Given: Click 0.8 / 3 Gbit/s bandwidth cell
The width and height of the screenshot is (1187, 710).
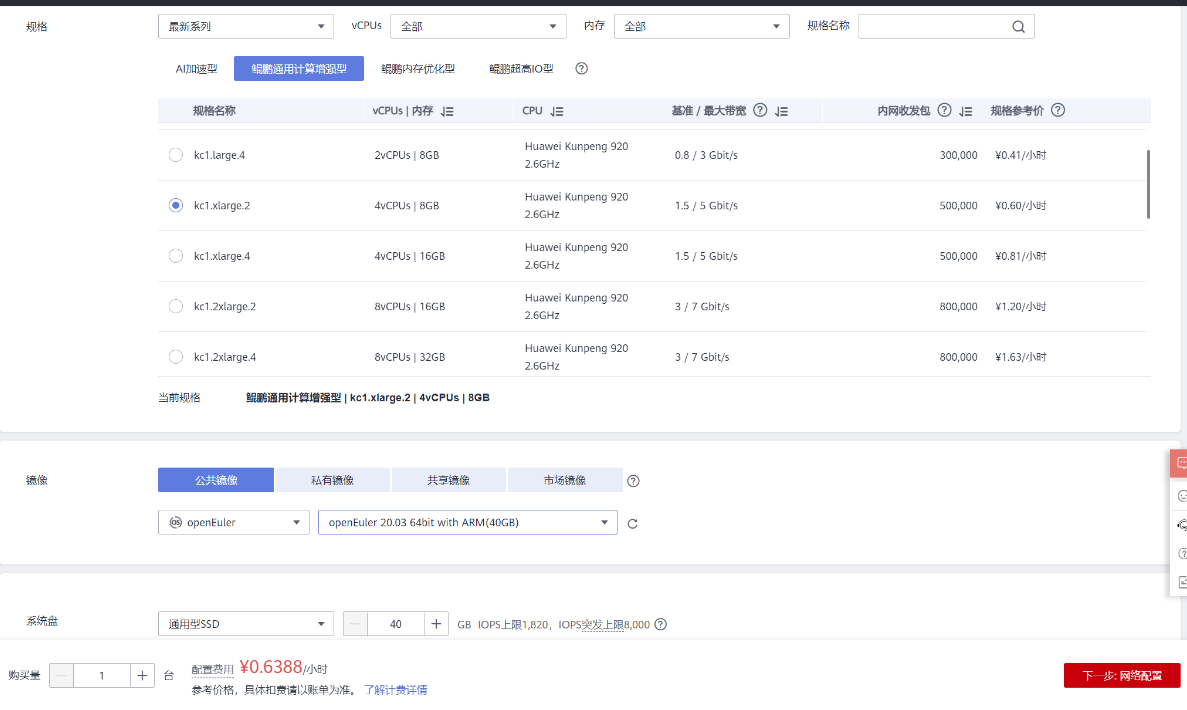Looking at the screenshot, I should 706,154.
